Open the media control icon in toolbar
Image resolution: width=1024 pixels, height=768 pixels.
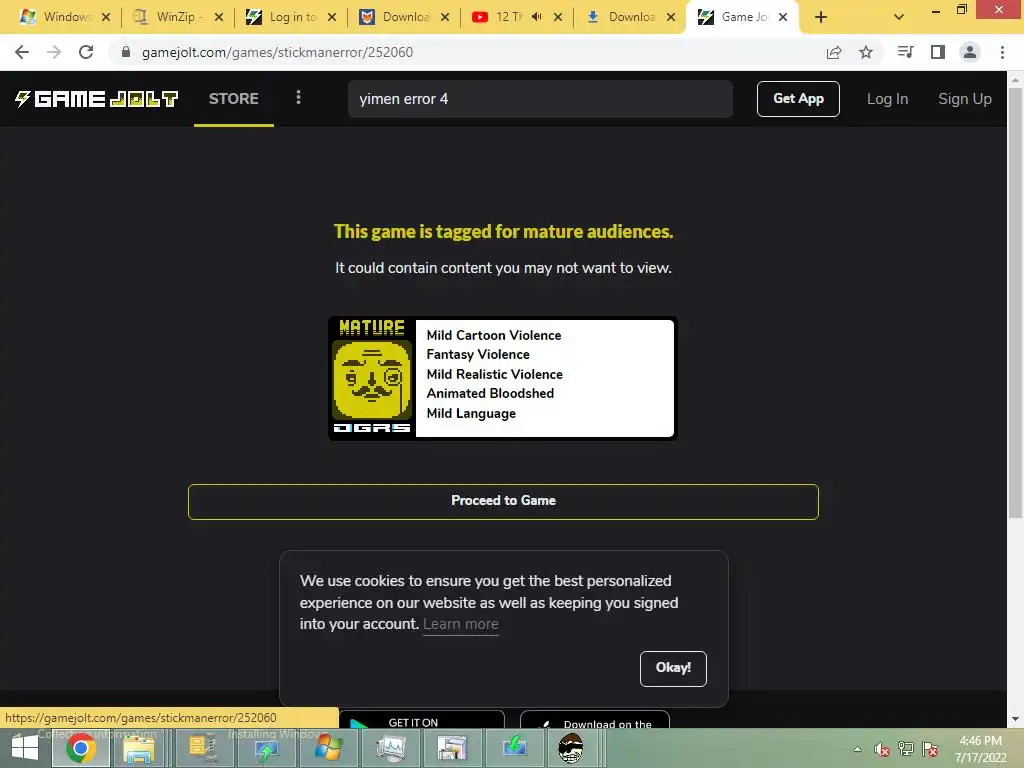(x=905, y=52)
